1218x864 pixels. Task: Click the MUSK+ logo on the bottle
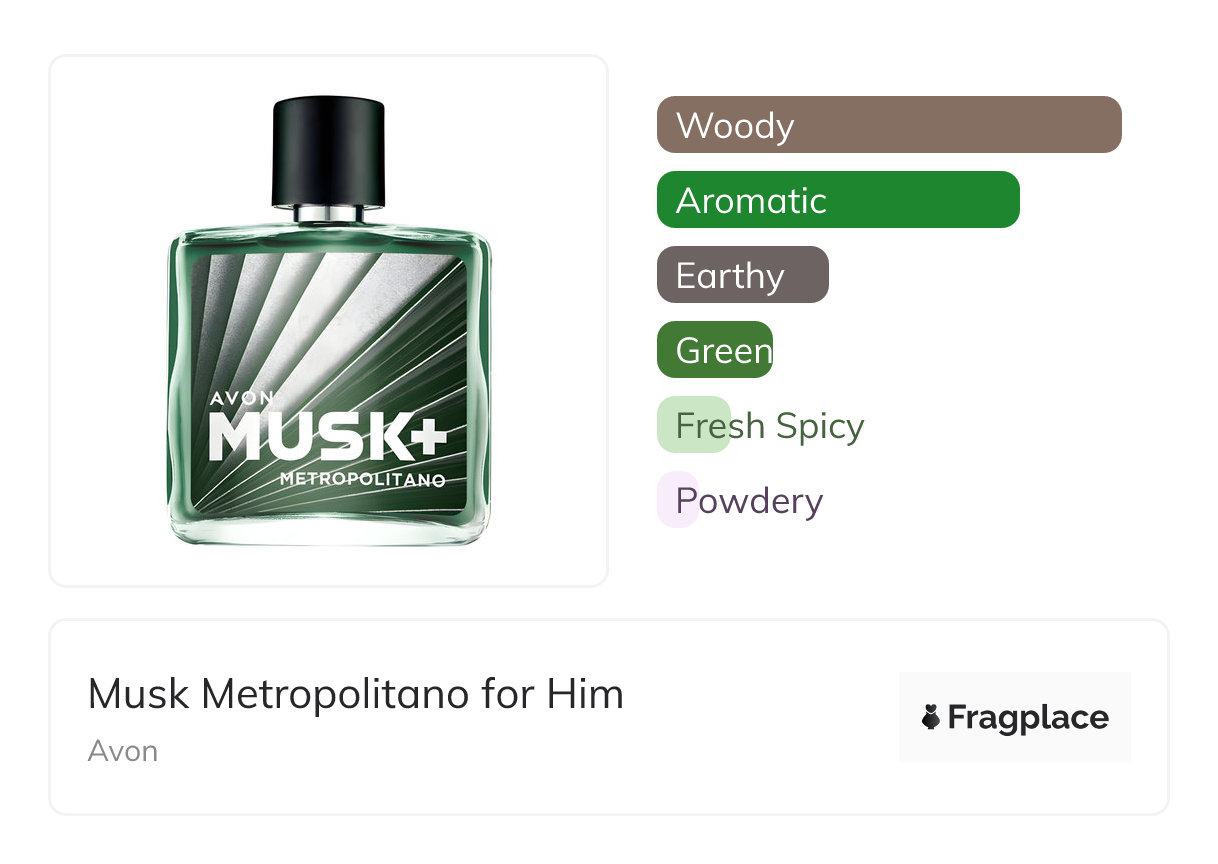[327, 438]
